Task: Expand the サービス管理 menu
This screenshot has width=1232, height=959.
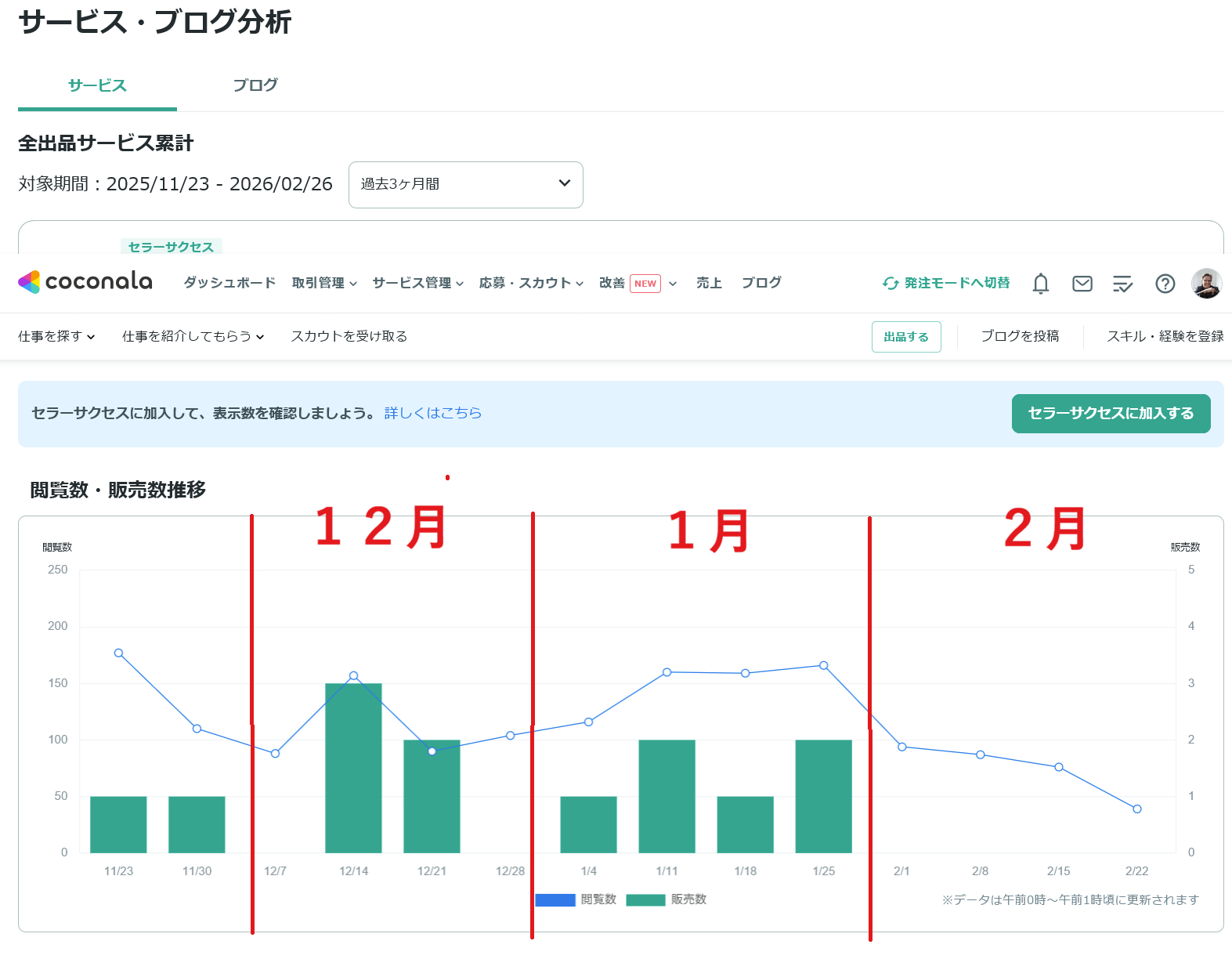Action: point(418,283)
